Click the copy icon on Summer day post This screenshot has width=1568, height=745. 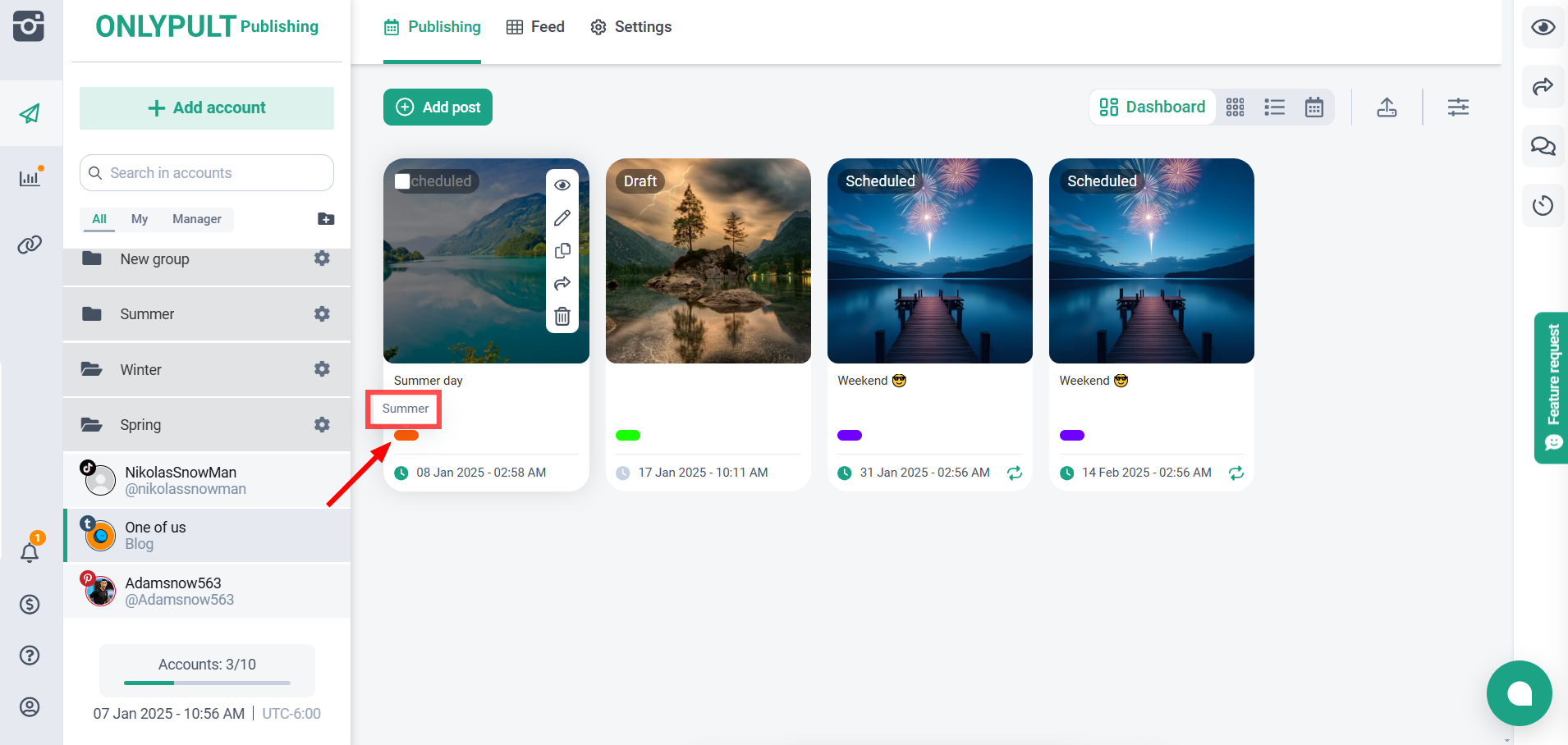point(562,251)
